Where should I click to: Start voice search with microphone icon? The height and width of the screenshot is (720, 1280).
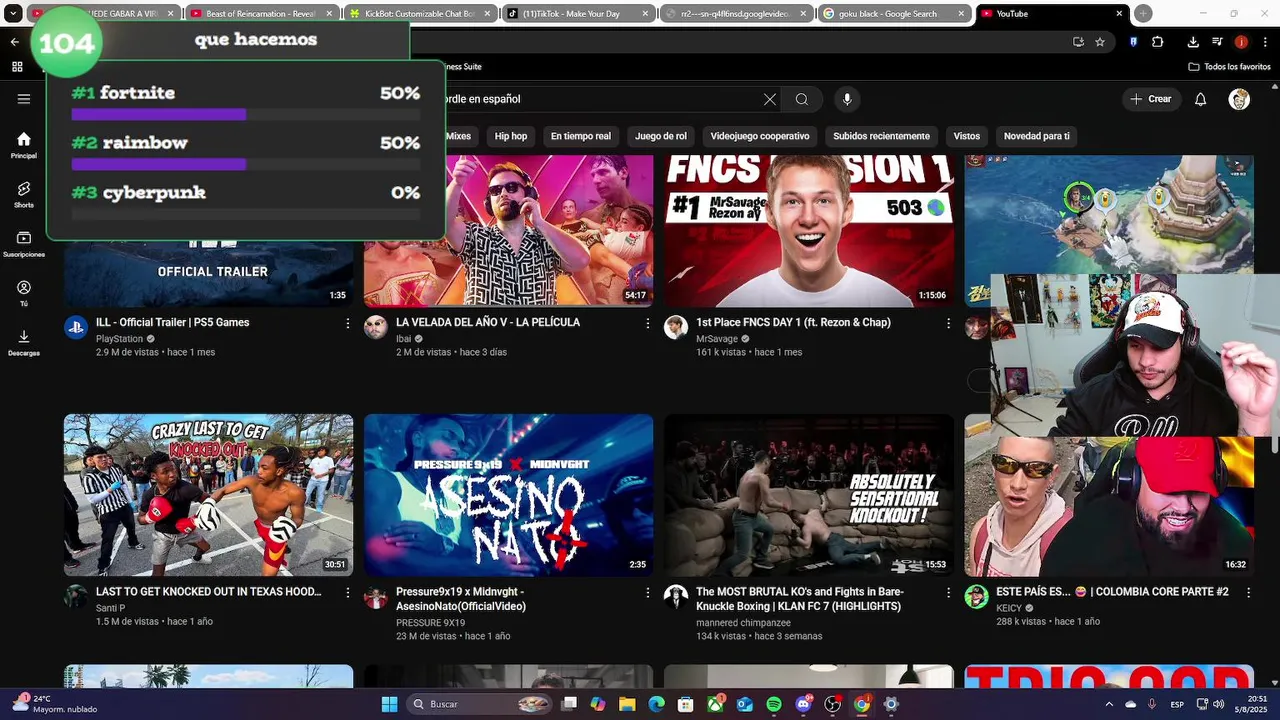pyautogui.click(x=847, y=99)
